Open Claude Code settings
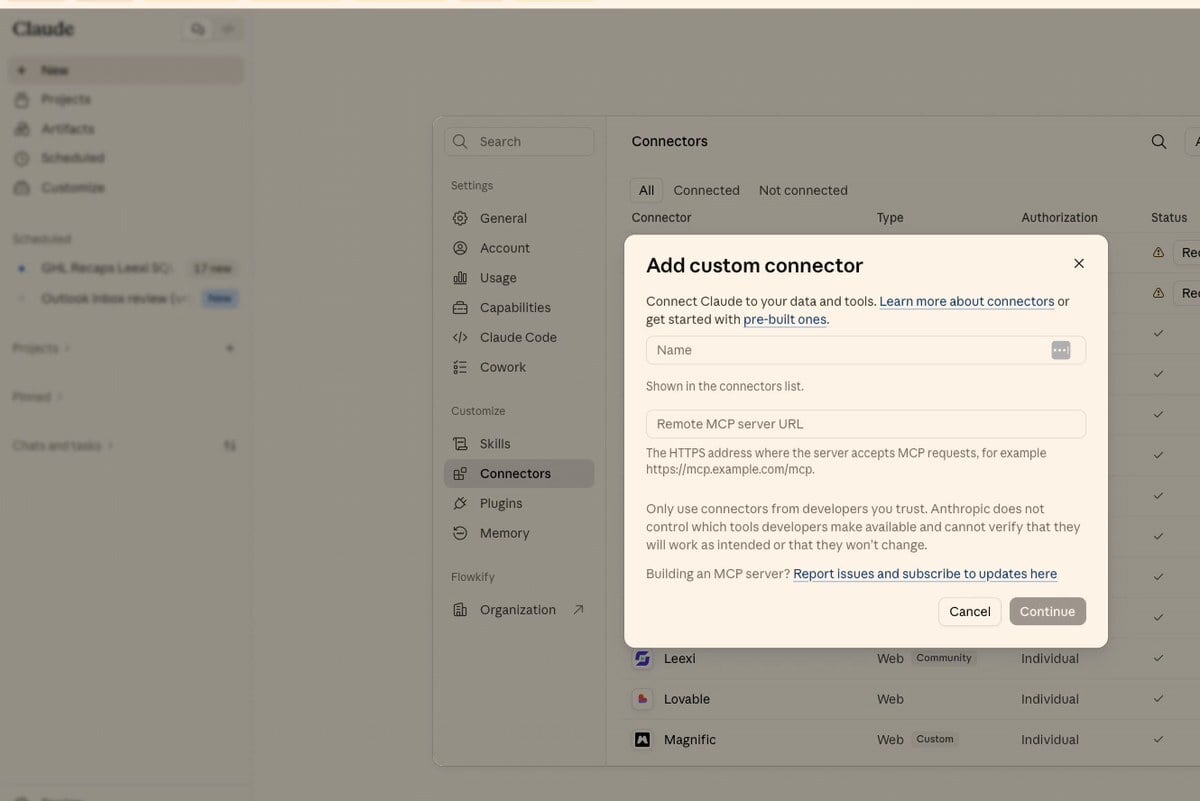This screenshot has width=1200, height=801. pyautogui.click(x=519, y=338)
